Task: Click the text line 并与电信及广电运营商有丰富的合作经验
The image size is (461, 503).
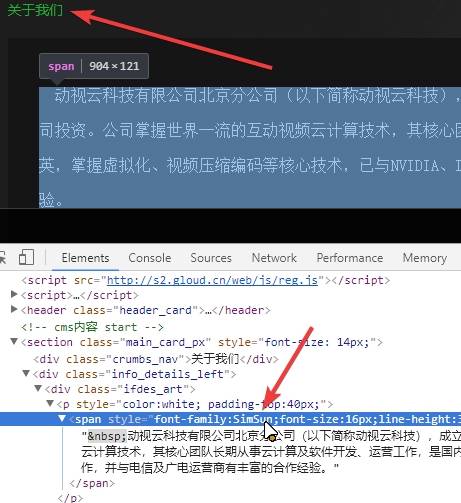Action: coord(210,468)
